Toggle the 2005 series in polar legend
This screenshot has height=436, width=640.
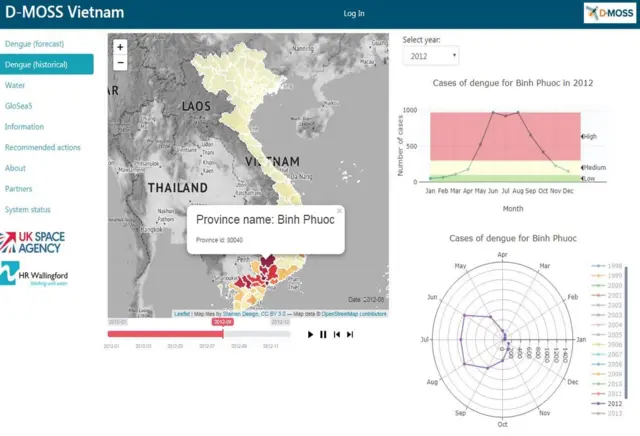607,335
